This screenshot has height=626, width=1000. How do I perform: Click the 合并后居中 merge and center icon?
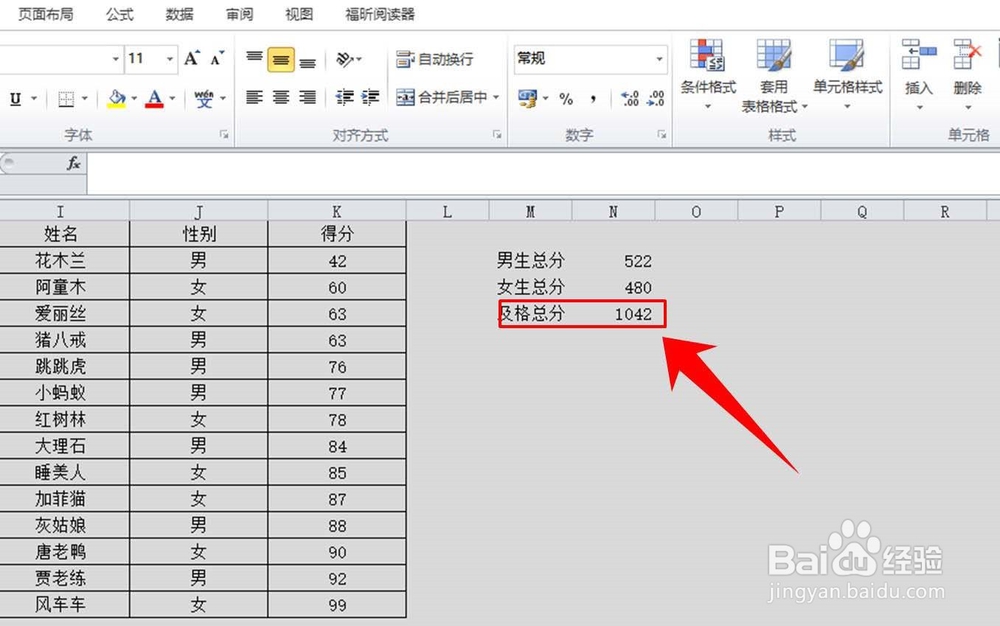[404, 97]
